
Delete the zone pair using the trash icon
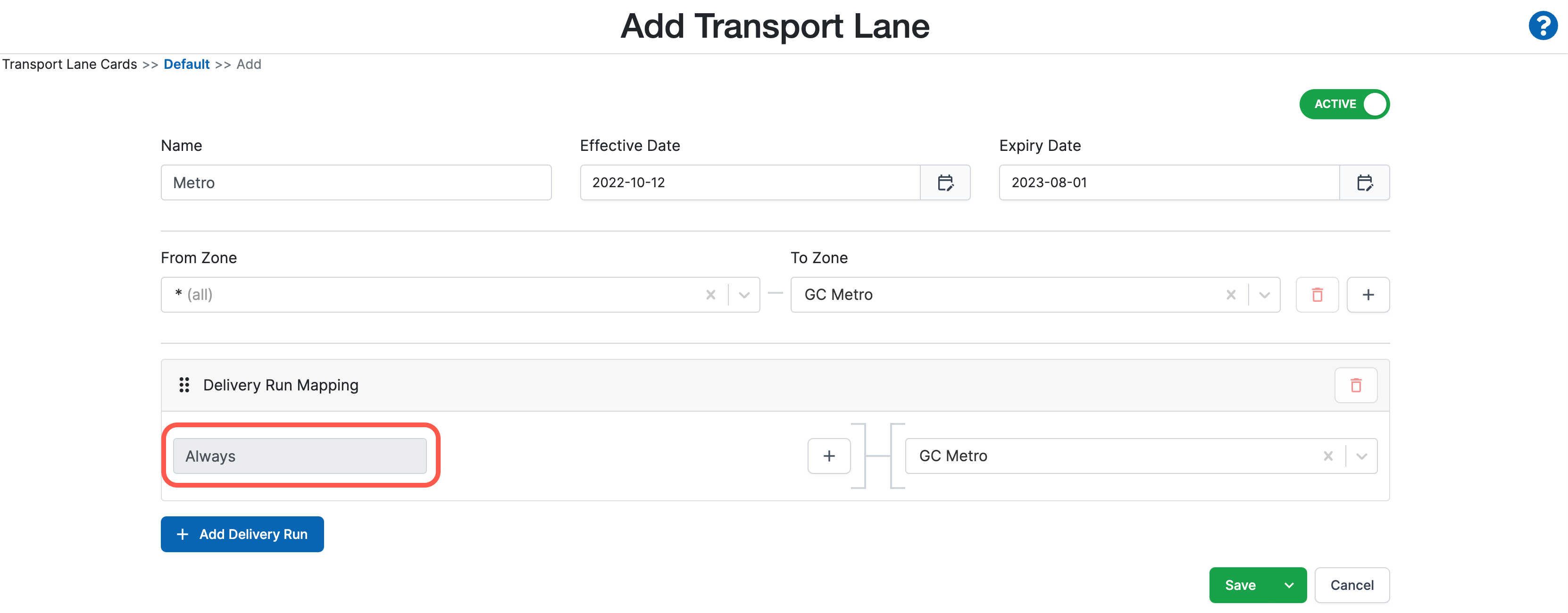1317,295
